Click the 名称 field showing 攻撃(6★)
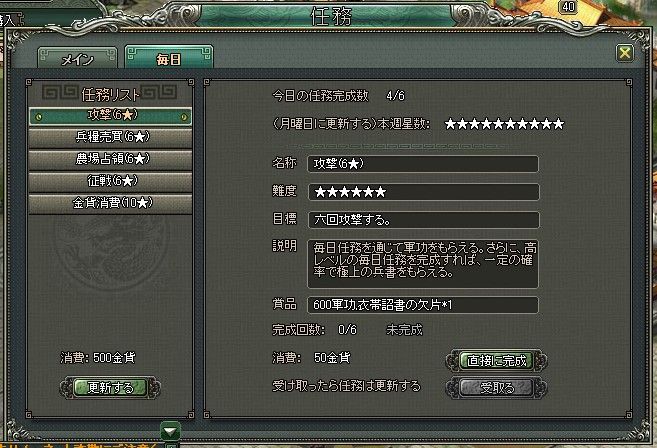The height and width of the screenshot is (448, 657). [423, 164]
